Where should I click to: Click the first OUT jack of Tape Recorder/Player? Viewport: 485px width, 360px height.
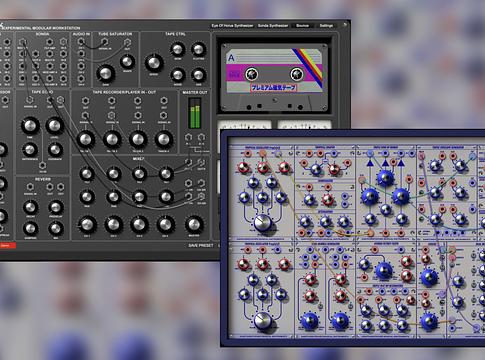pyautogui.click(x=86, y=101)
